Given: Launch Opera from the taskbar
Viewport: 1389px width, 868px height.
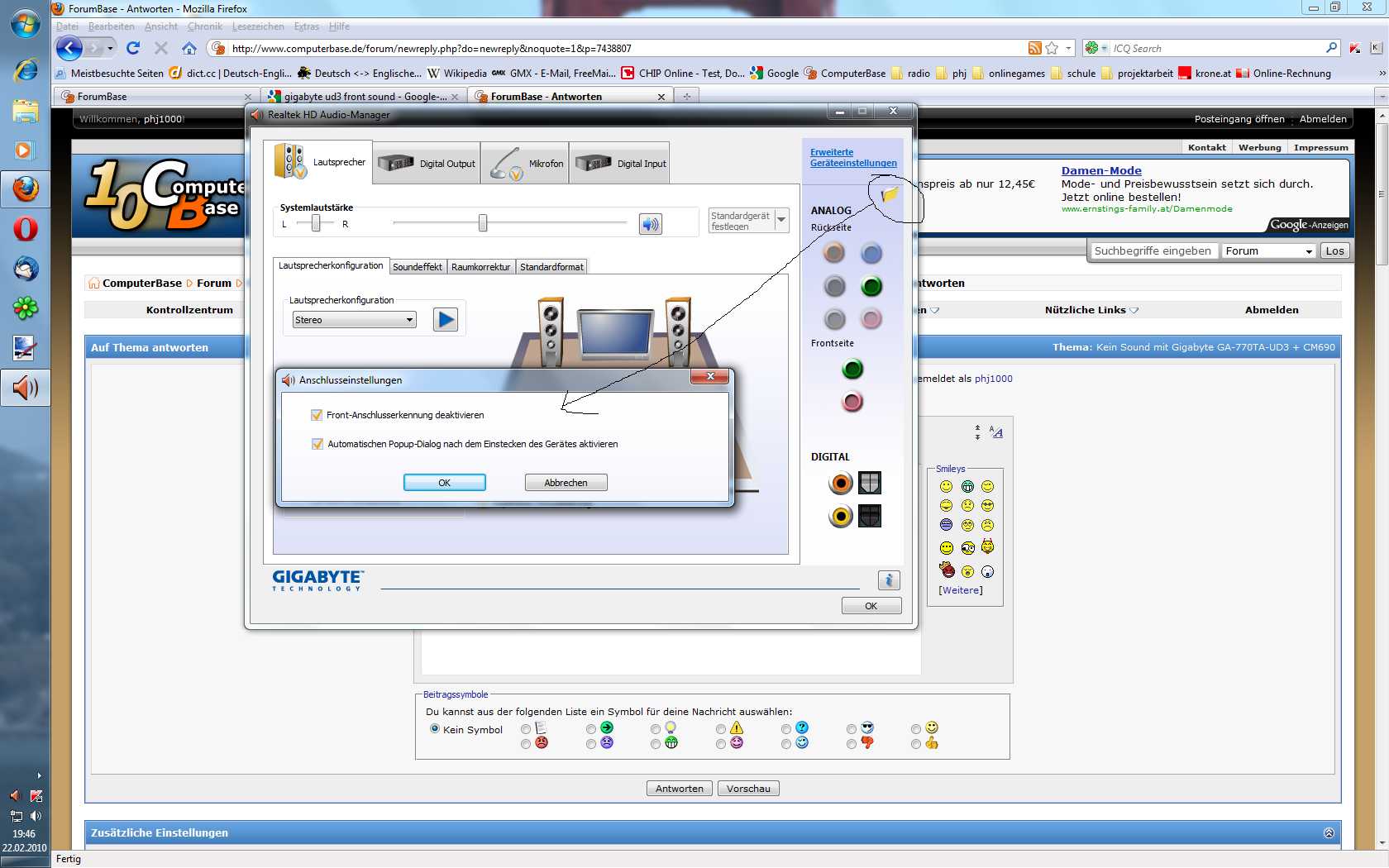Looking at the screenshot, I should 26,229.
